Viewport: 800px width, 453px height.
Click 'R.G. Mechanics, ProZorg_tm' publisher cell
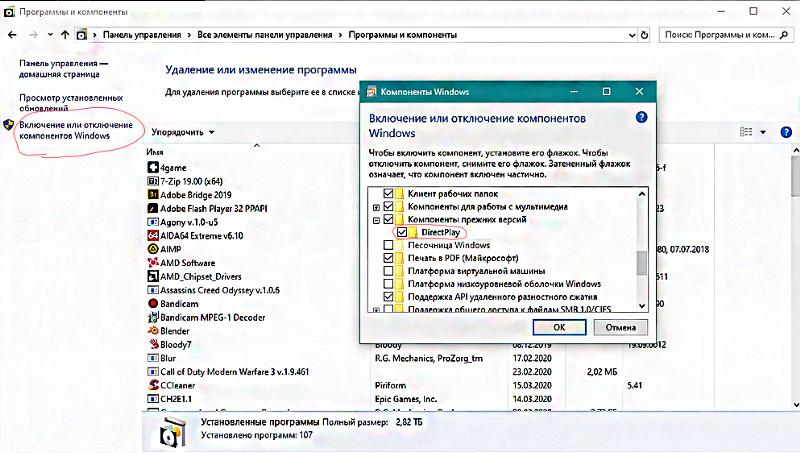429,358
